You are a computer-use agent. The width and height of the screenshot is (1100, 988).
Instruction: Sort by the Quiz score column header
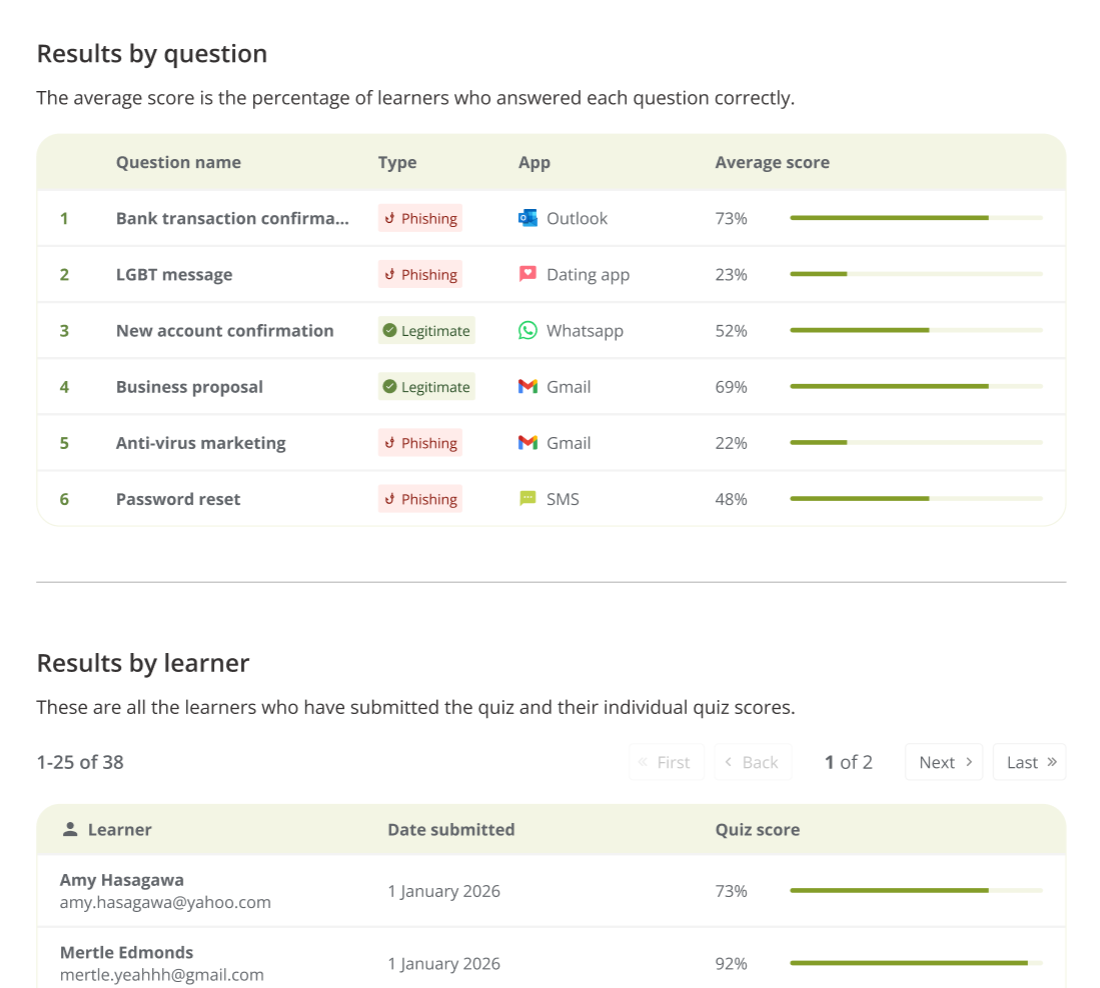[757, 829]
